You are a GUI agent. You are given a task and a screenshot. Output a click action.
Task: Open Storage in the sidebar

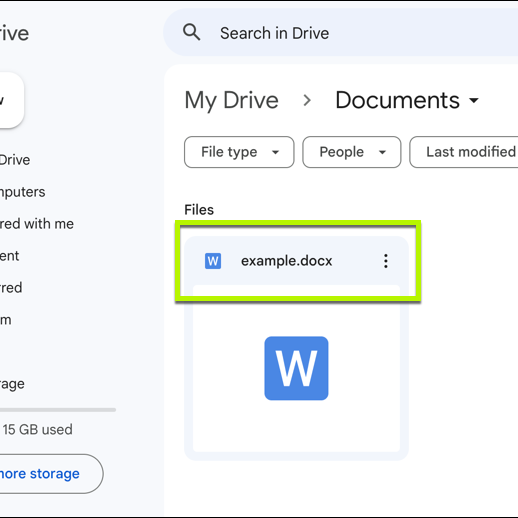pos(12,384)
